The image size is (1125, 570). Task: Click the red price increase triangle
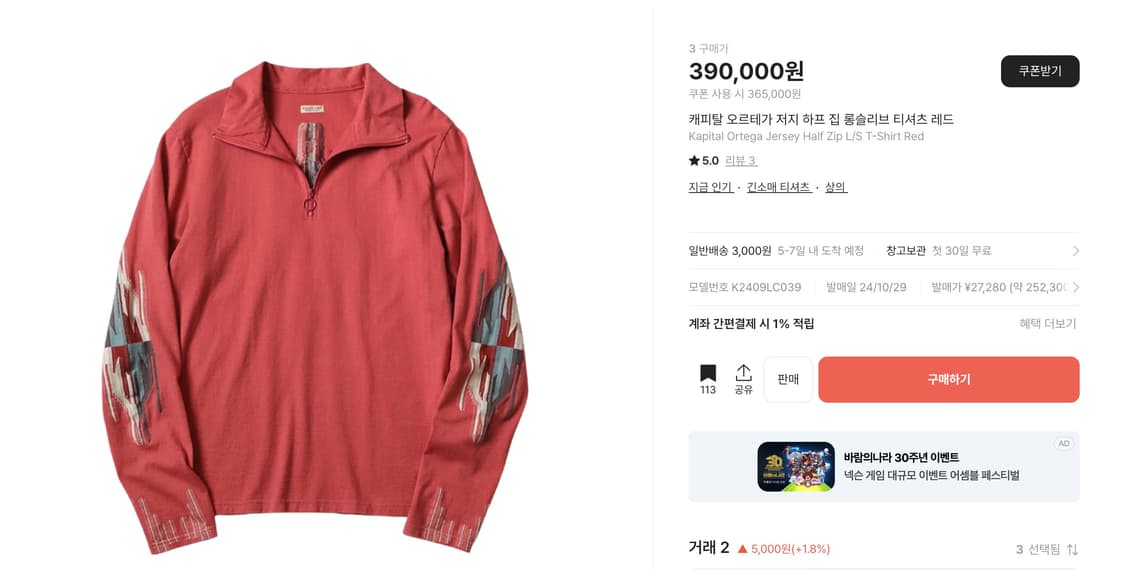743,549
